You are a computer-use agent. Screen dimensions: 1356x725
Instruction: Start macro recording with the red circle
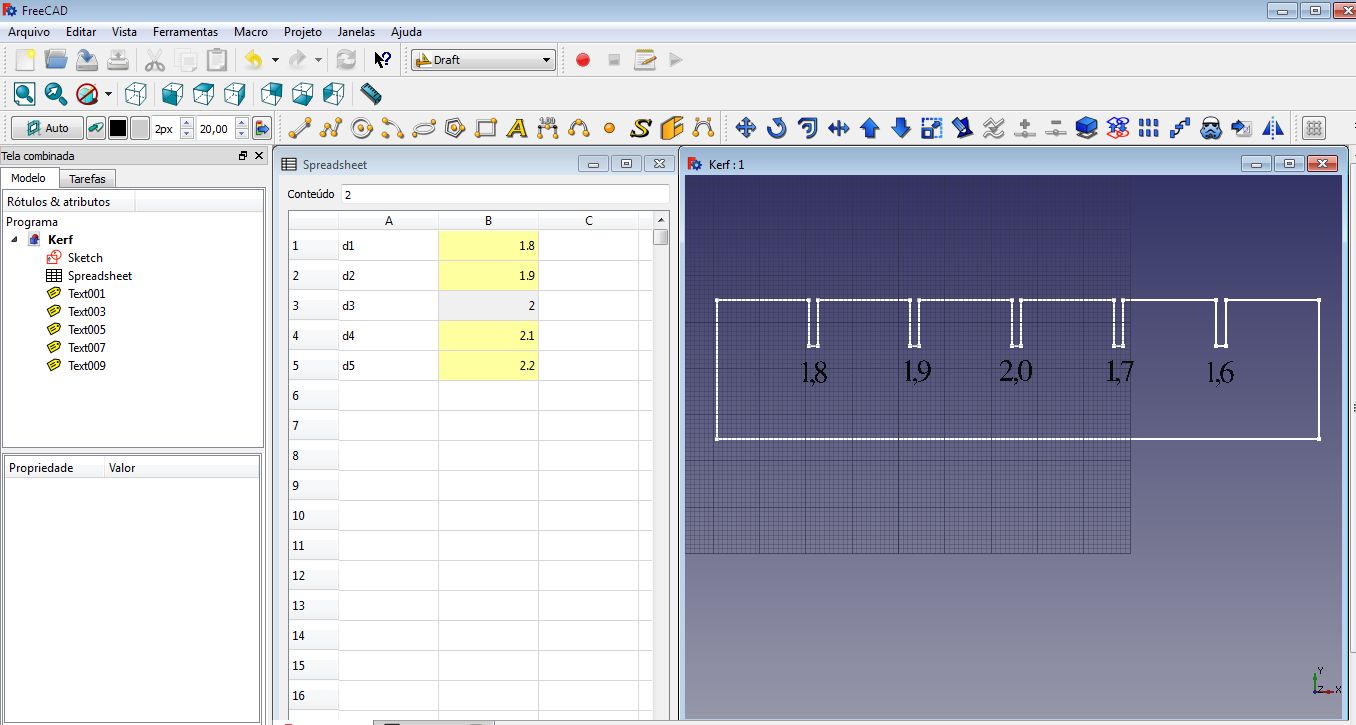click(583, 60)
